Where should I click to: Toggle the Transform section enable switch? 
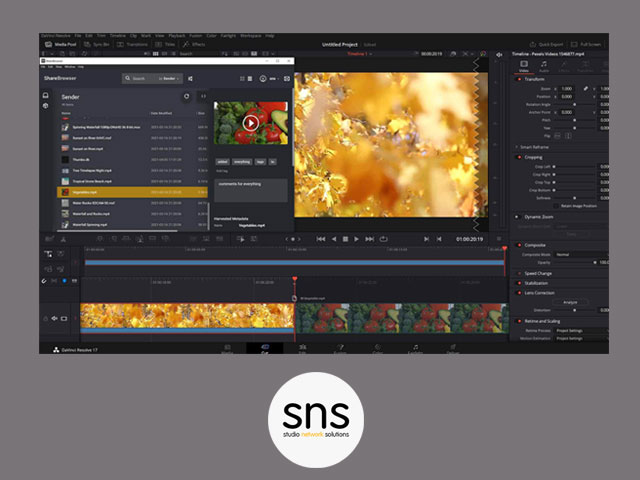pyautogui.click(x=519, y=79)
